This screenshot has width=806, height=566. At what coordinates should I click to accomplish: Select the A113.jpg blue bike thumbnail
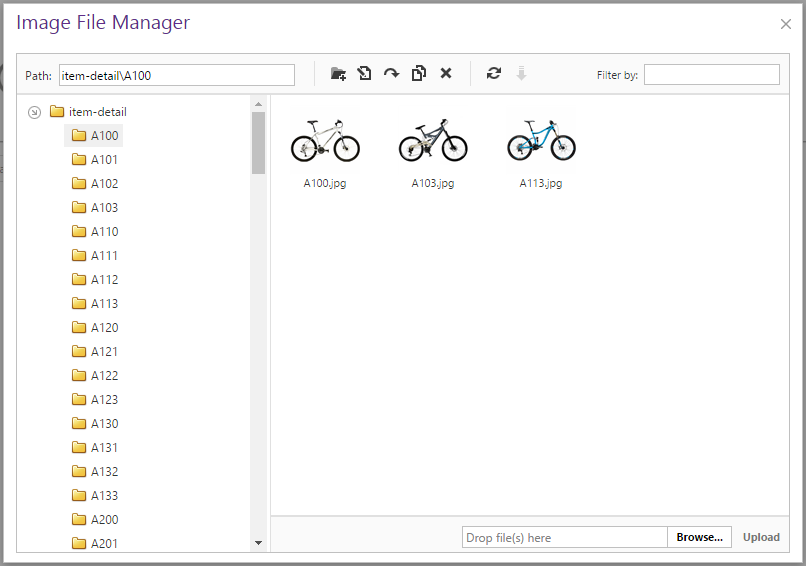[x=541, y=140]
